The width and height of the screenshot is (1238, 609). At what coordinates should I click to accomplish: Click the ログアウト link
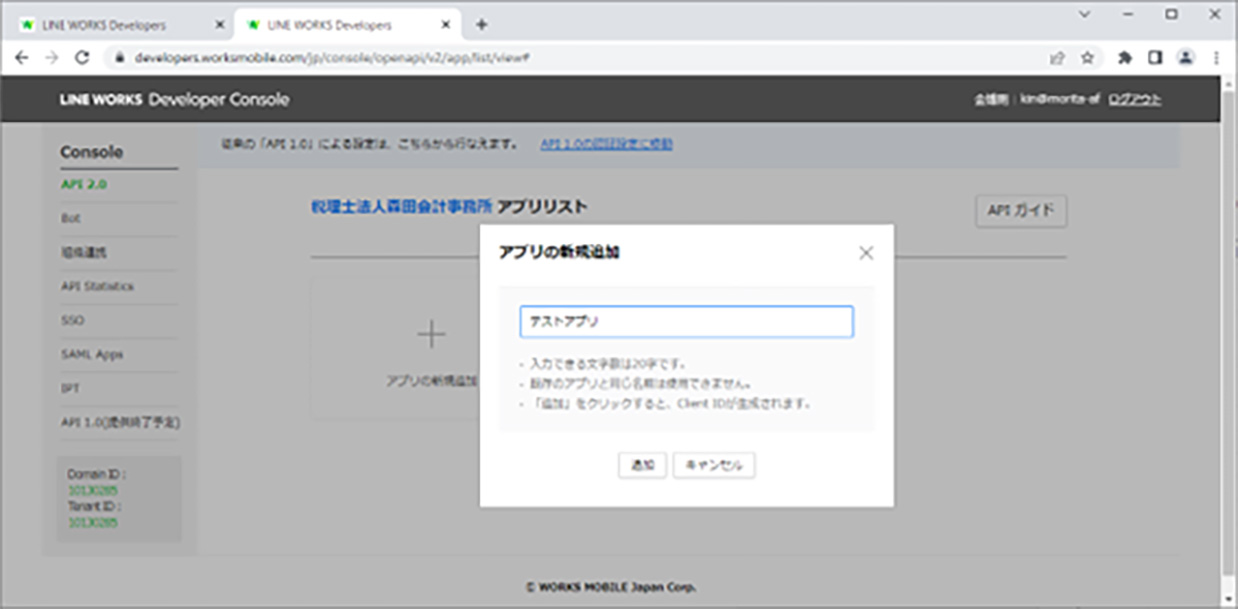point(1134,100)
